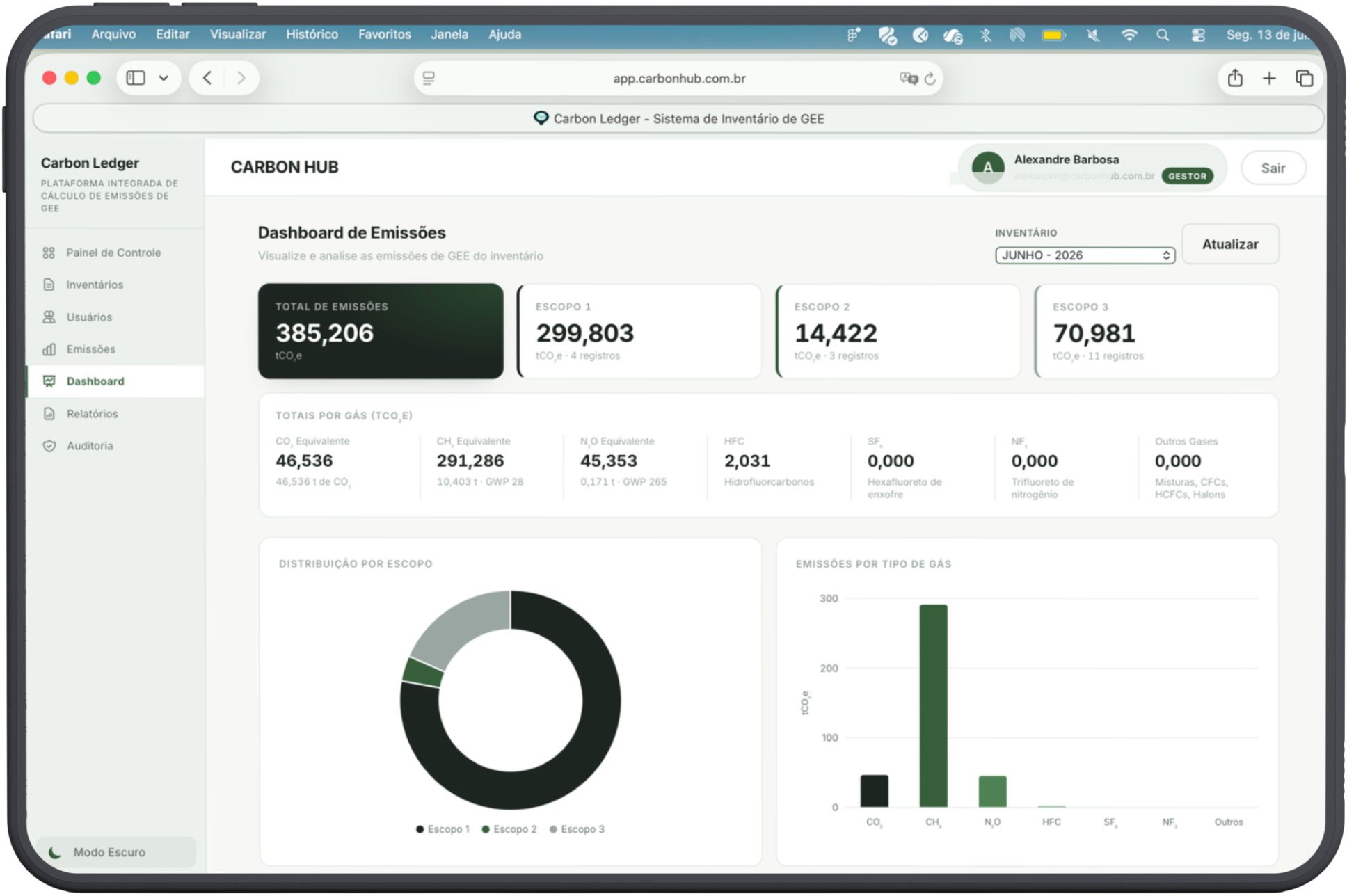Click the user avatar letter A
1347x896 pixels.
click(987, 168)
